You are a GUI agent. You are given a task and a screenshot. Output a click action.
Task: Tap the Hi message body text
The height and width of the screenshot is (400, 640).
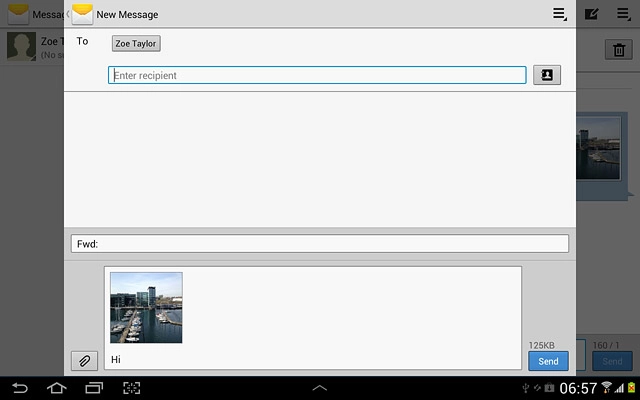coord(116,360)
